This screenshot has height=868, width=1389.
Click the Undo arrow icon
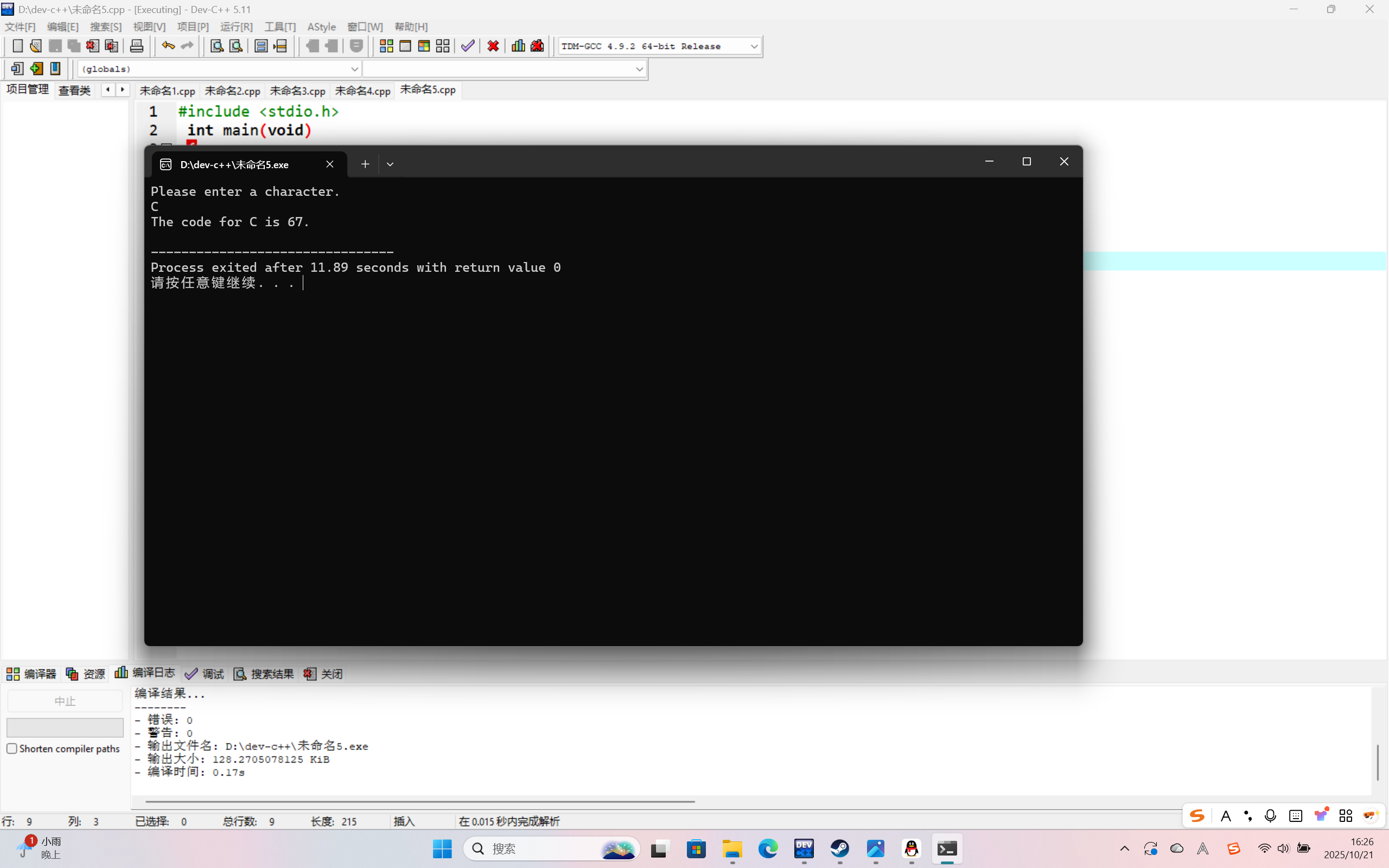point(168,46)
